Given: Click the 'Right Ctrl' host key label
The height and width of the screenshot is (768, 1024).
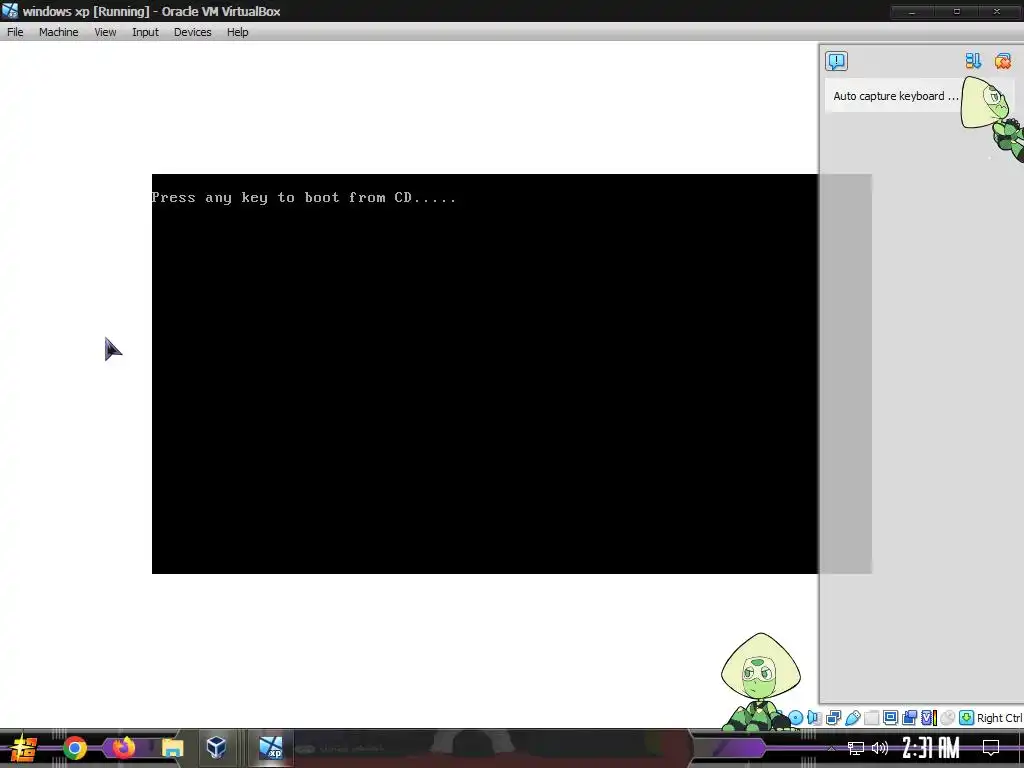Looking at the screenshot, I should click(999, 718).
